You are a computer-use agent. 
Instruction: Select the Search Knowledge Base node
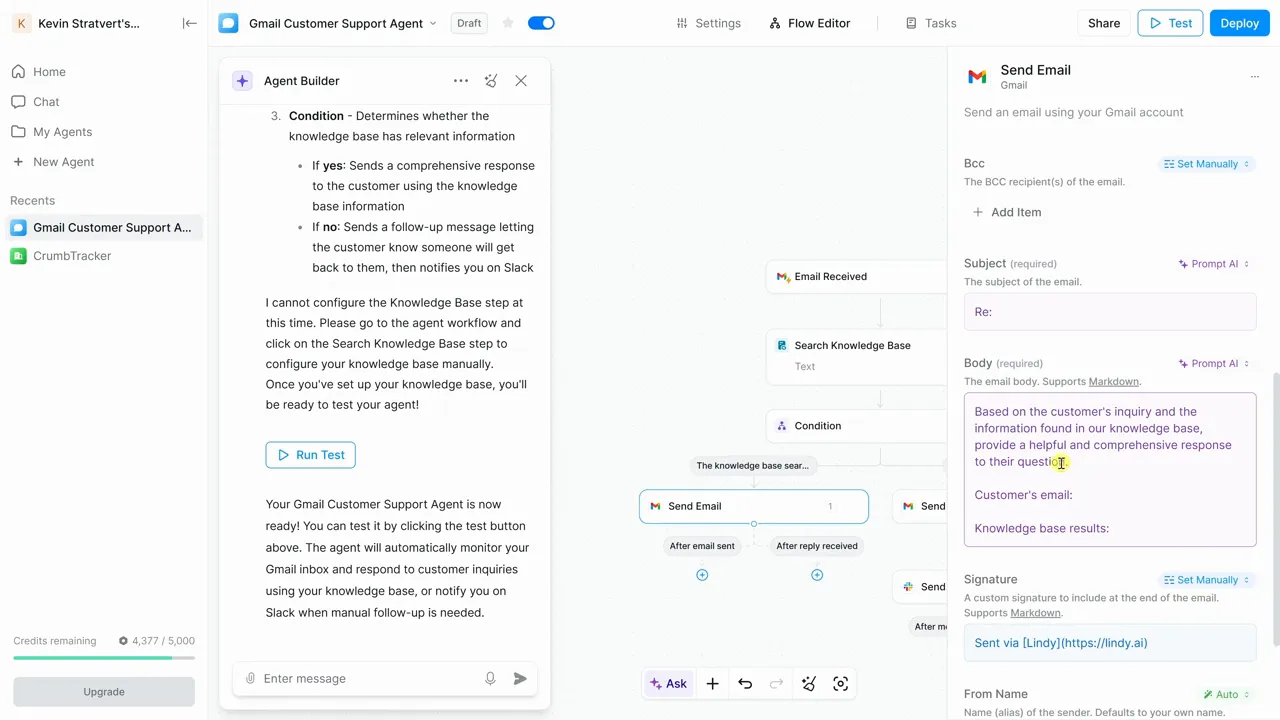tap(856, 356)
